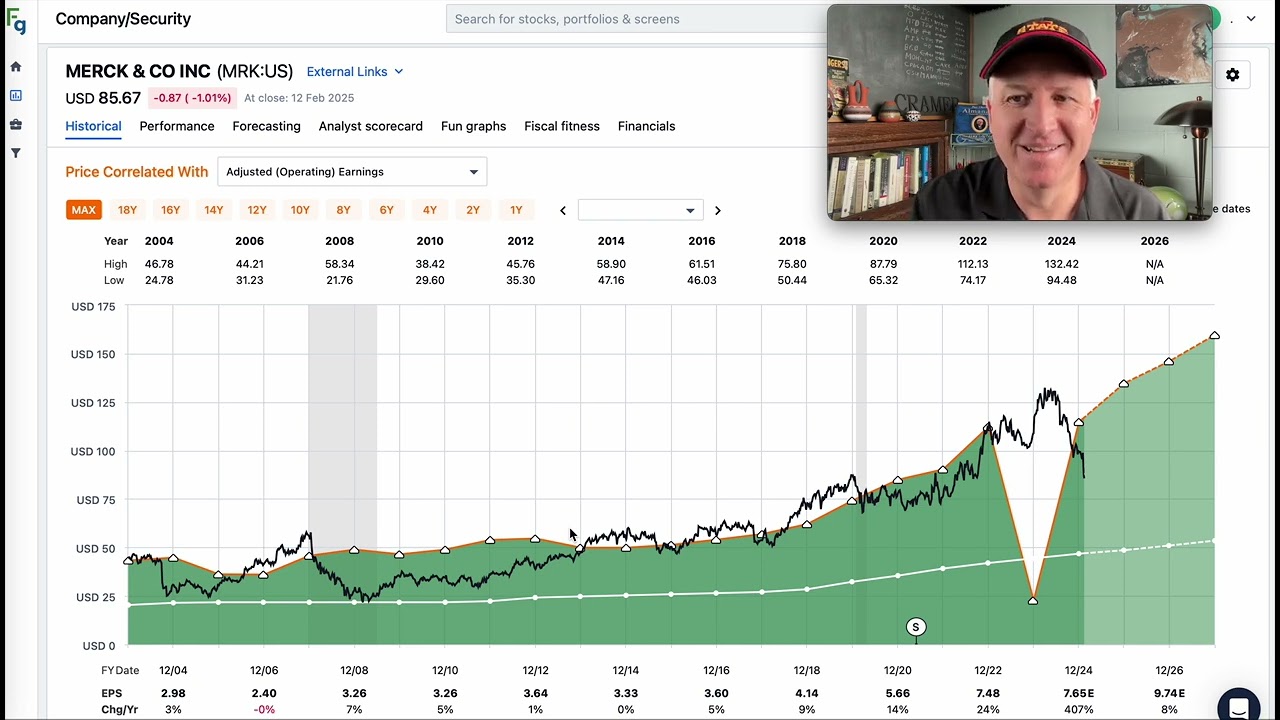The image size is (1280, 720).
Task: Open the portfolio briefcase sidebar icon
Action: point(16,125)
